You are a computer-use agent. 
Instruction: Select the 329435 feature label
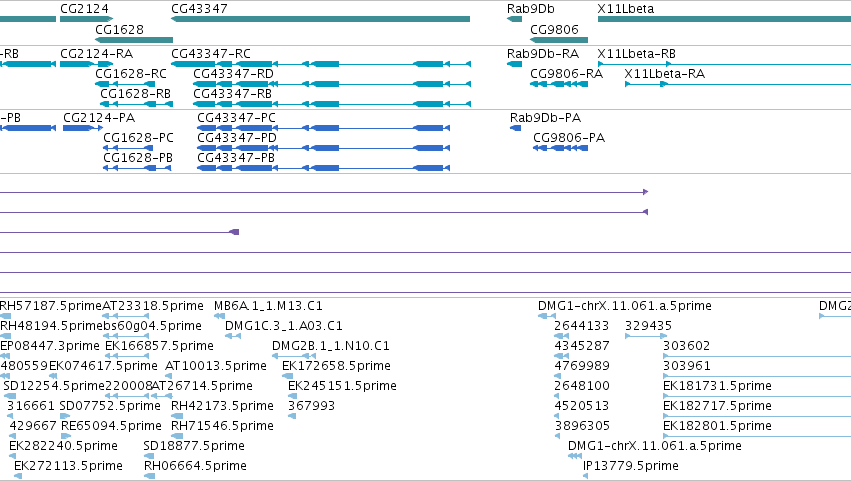(x=649, y=326)
